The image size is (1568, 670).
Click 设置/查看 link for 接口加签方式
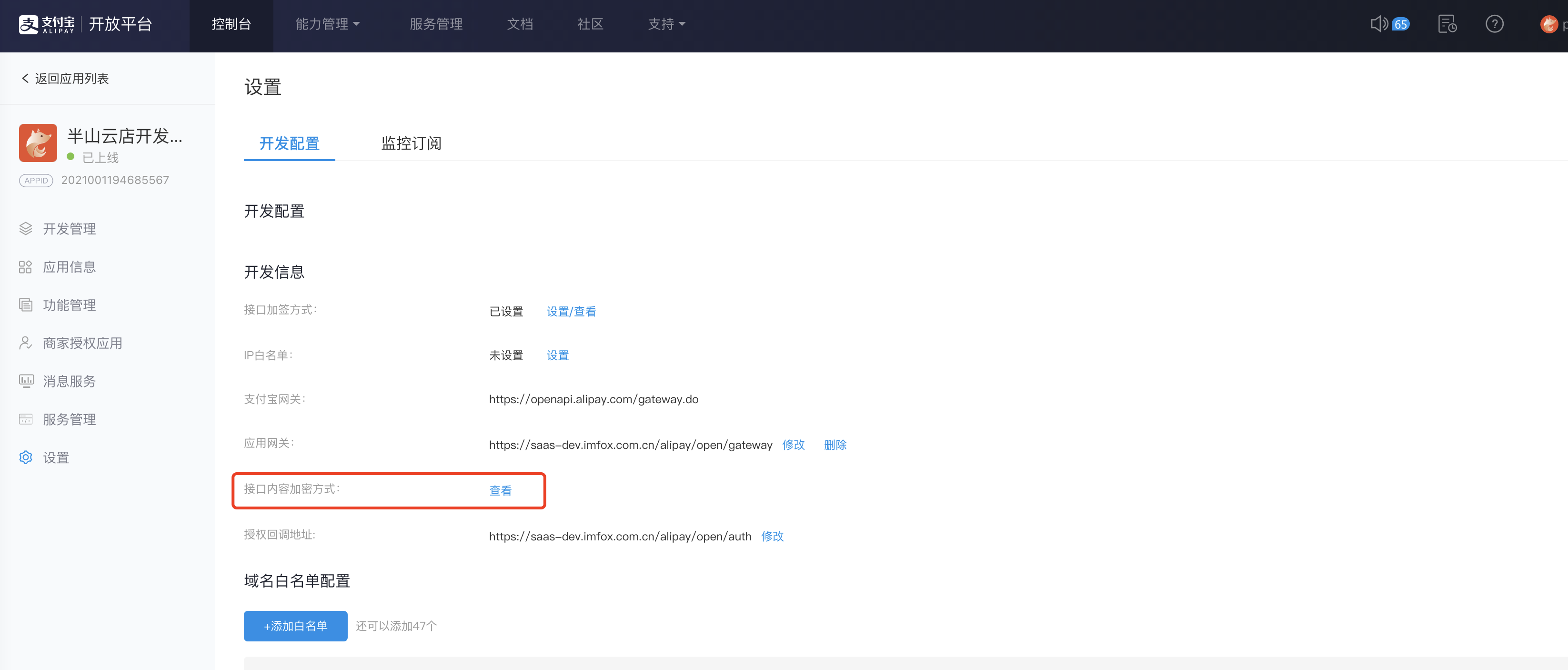click(571, 312)
